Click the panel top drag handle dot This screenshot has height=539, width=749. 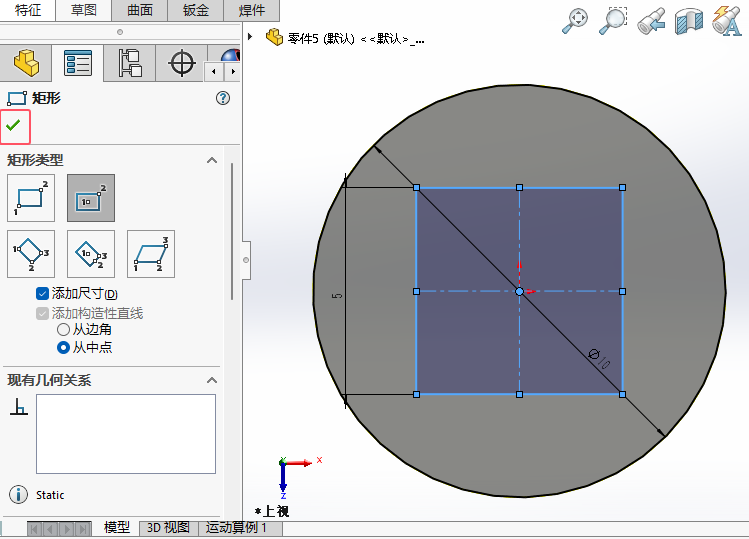click(120, 32)
